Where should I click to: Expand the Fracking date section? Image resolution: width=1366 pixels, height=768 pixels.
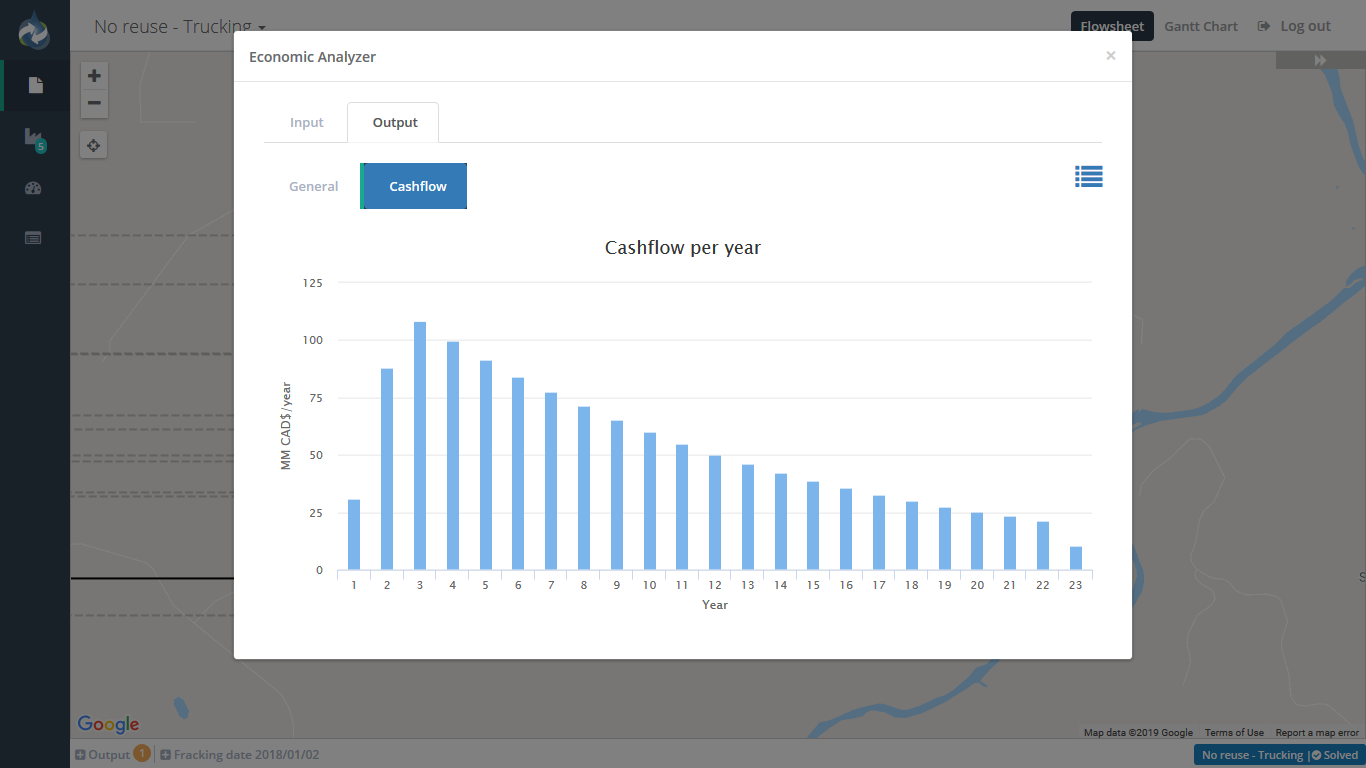pos(240,755)
